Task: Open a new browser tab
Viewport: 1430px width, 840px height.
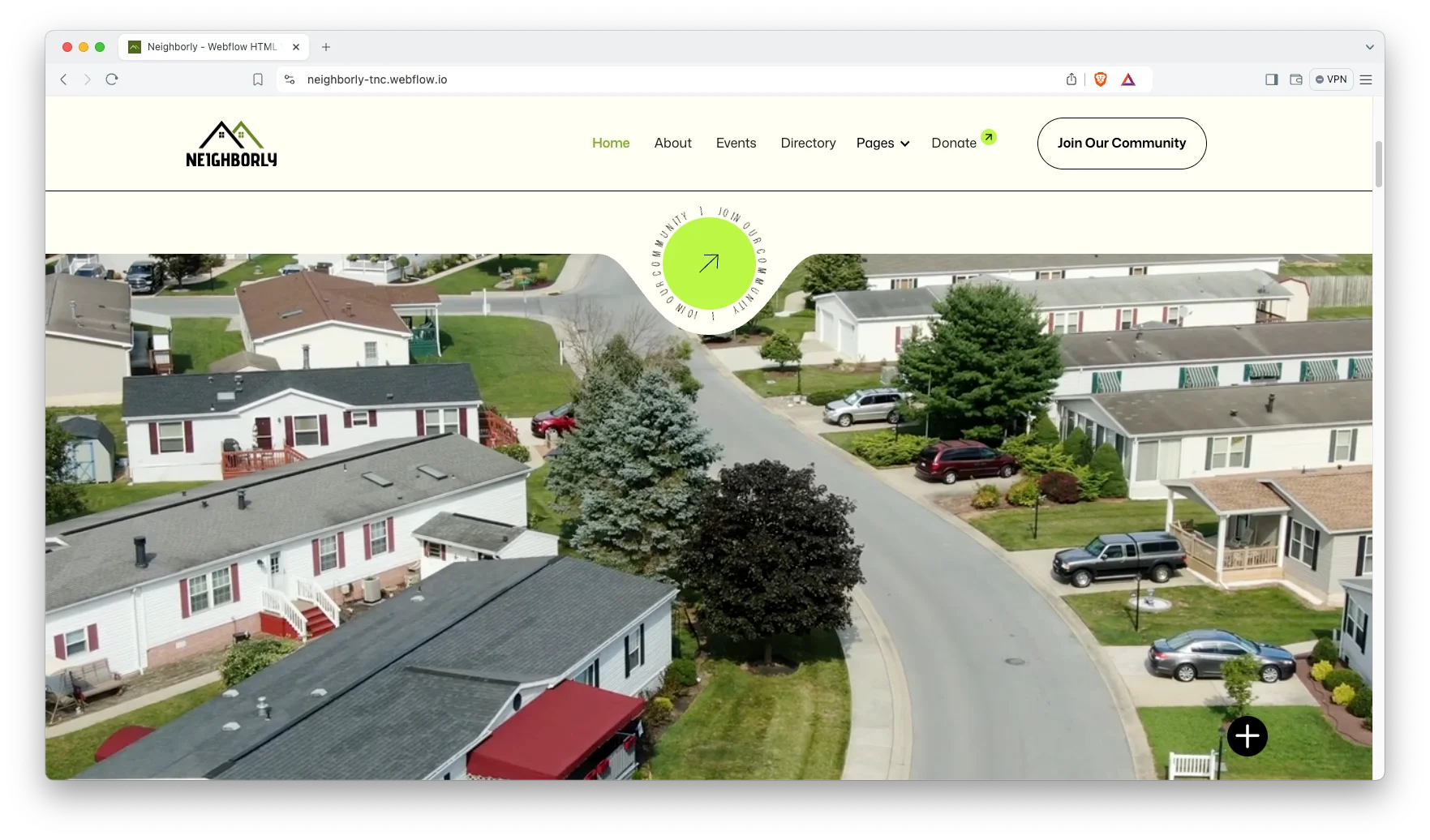Action: tap(326, 47)
